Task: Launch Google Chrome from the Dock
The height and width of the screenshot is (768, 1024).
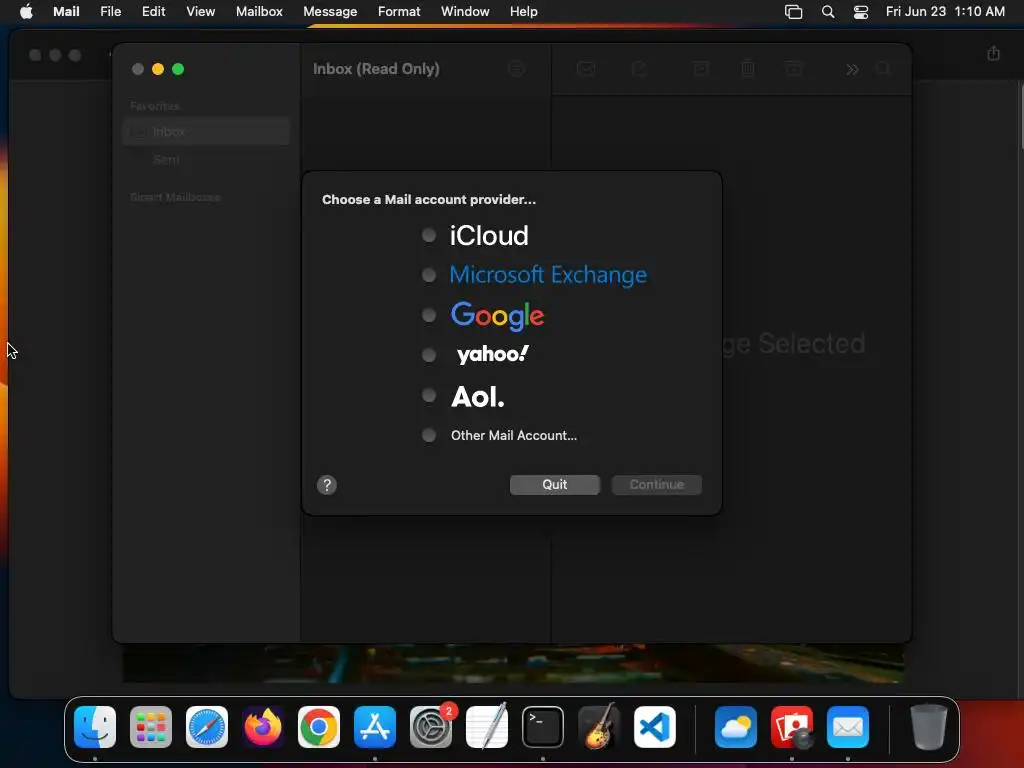Action: [319, 727]
